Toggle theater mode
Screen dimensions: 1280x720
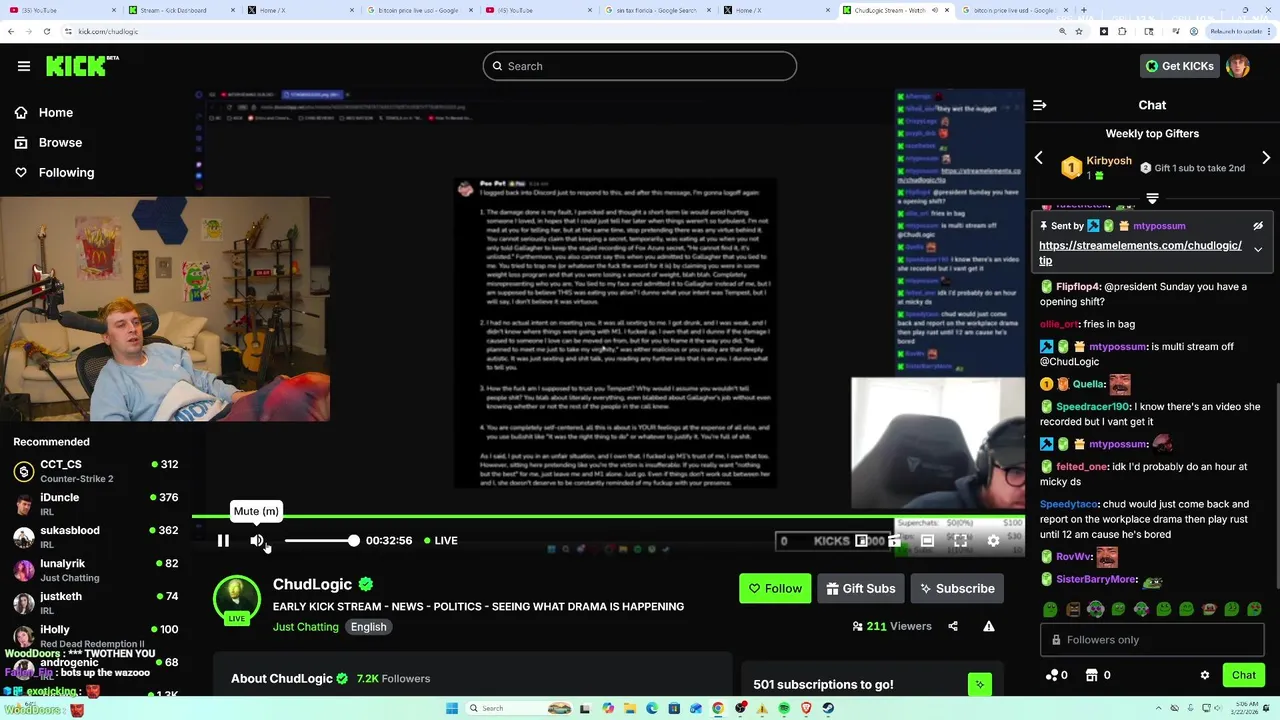click(x=927, y=541)
